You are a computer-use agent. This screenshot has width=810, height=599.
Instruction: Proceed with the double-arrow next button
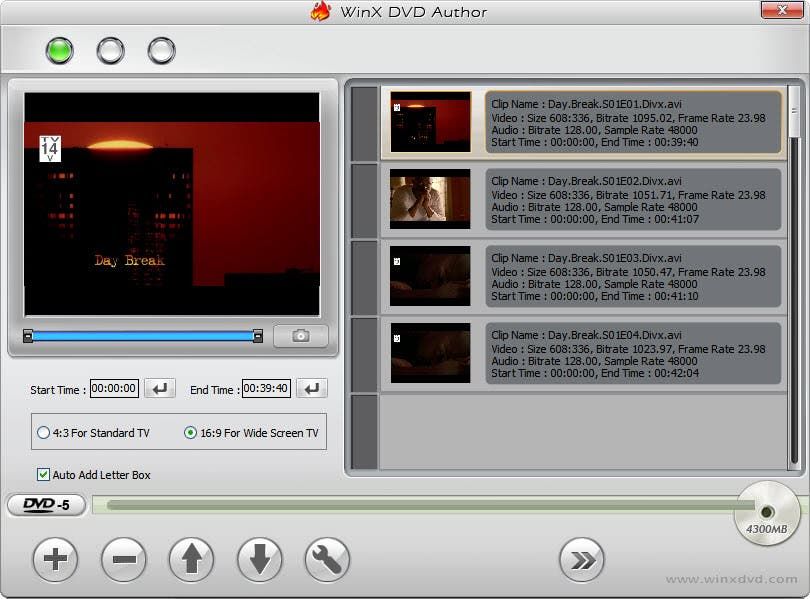(x=582, y=559)
